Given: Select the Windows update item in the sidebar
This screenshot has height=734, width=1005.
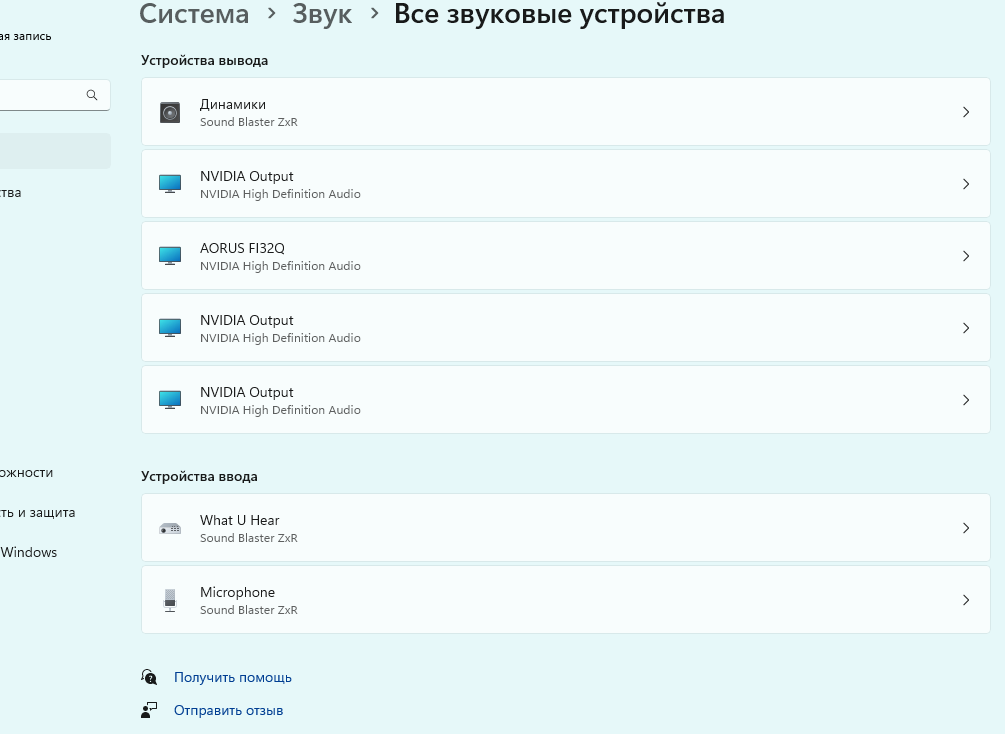Looking at the screenshot, I should coord(29,552).
